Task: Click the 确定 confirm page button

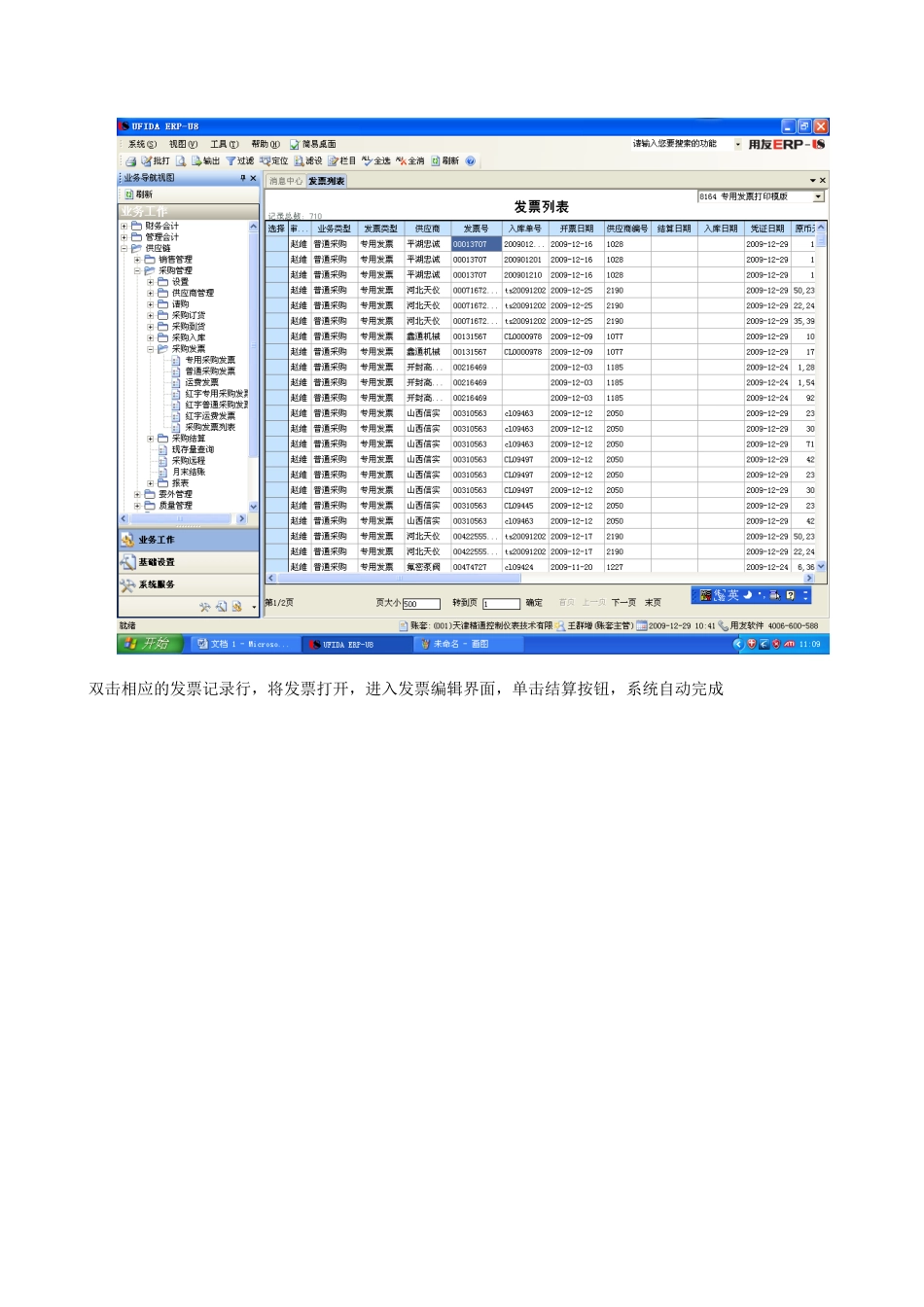Action: (x=534, y=603)
